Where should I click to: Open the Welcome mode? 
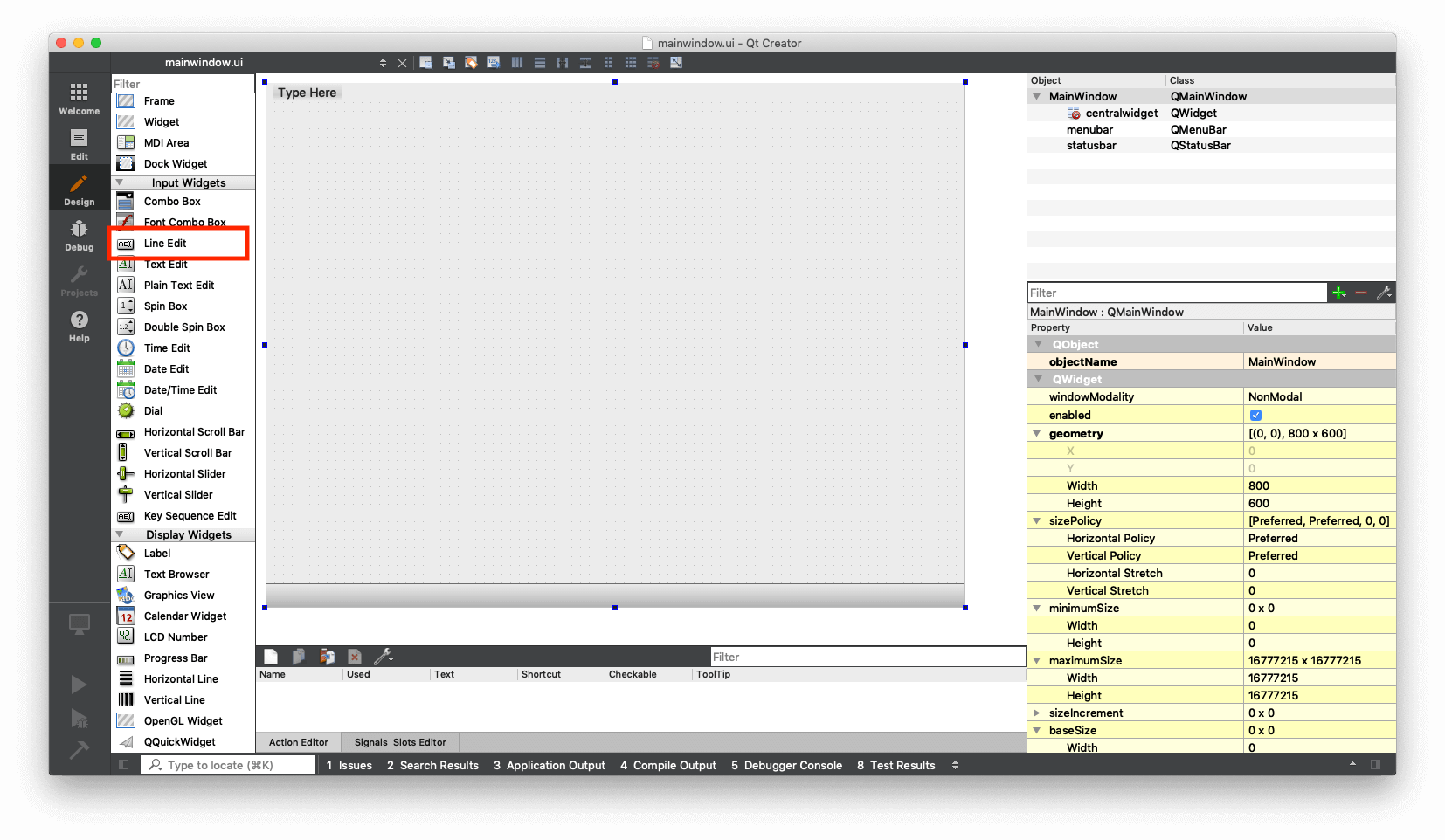pos(79,99)
